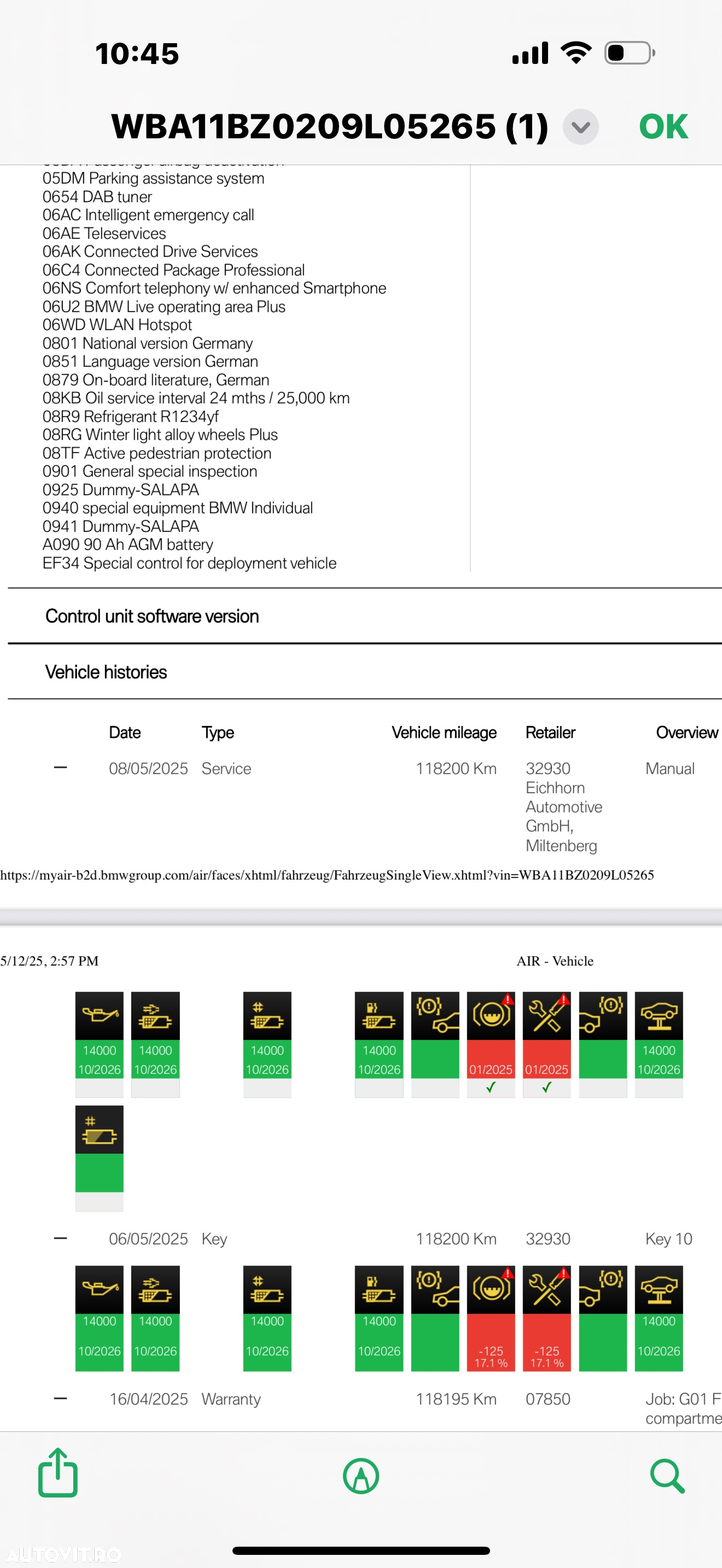Screen dimensions: 722x1568
Task: Collapse the 16/04/2025 Warranty history row
Action: (60, 1397)
